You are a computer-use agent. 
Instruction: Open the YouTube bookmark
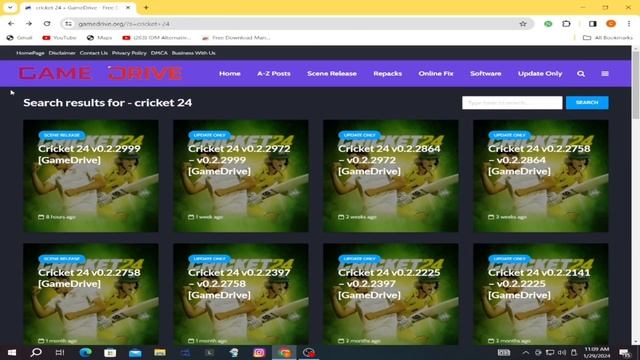(59, 38)
